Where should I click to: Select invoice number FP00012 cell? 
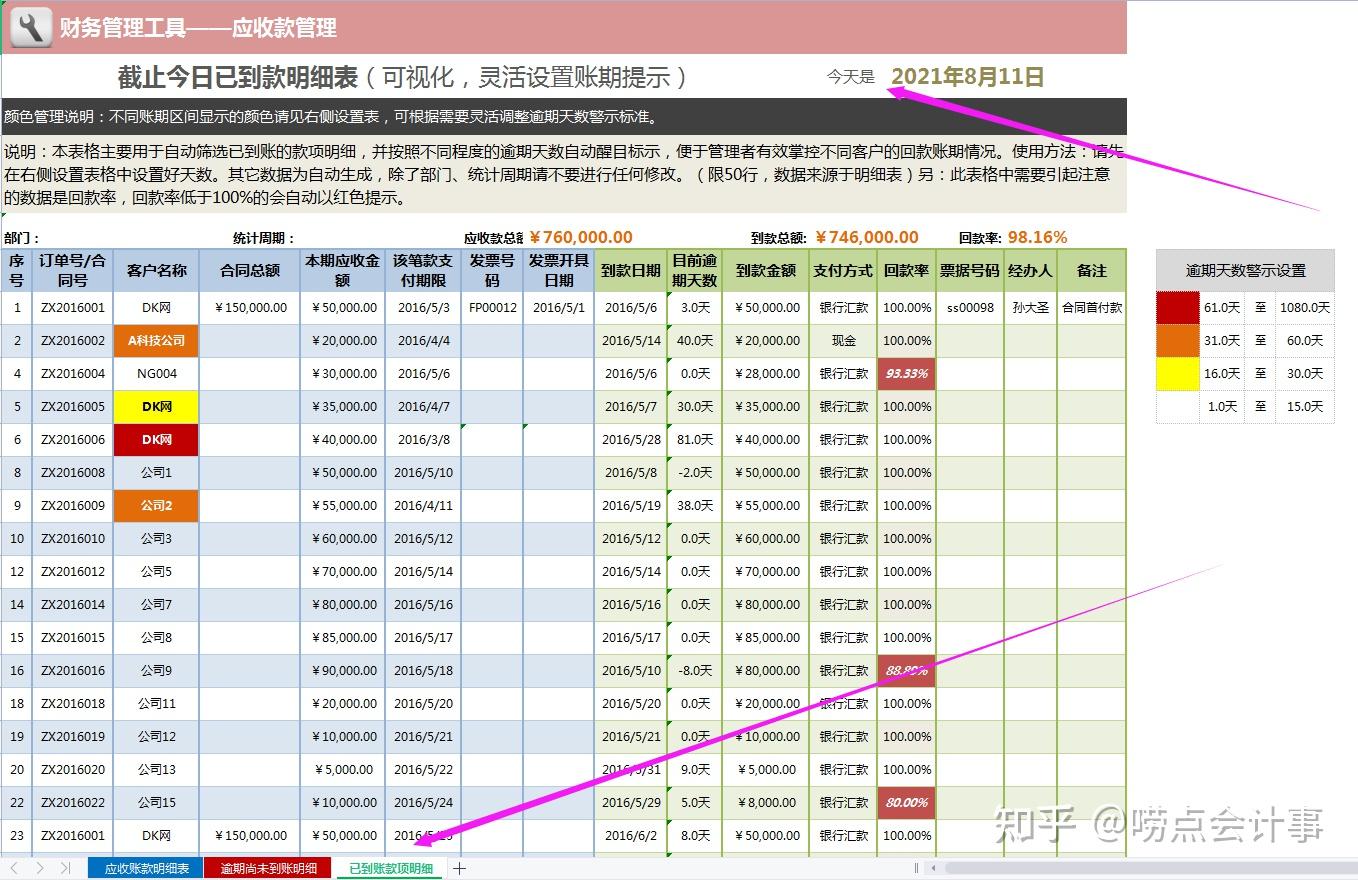(492, 308)
